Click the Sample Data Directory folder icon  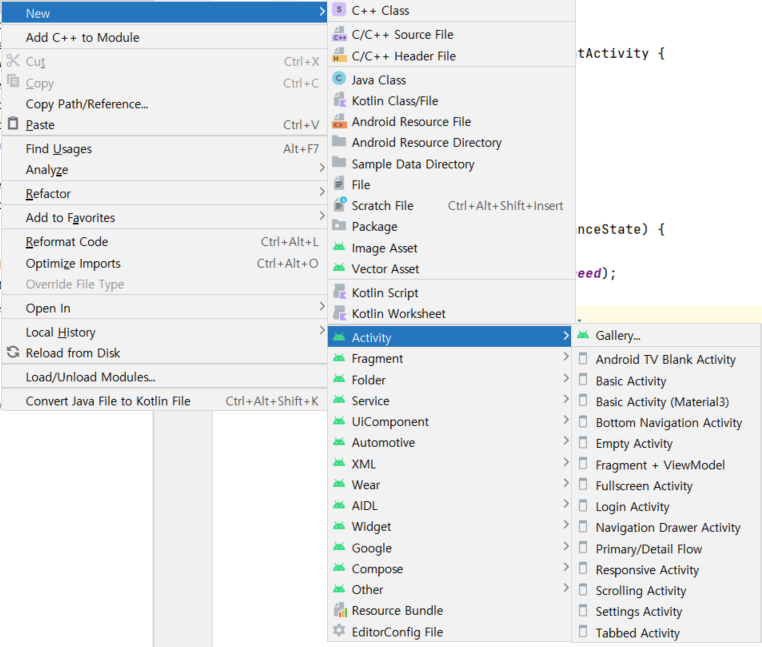pyautogui.click(x=339, y=163)
